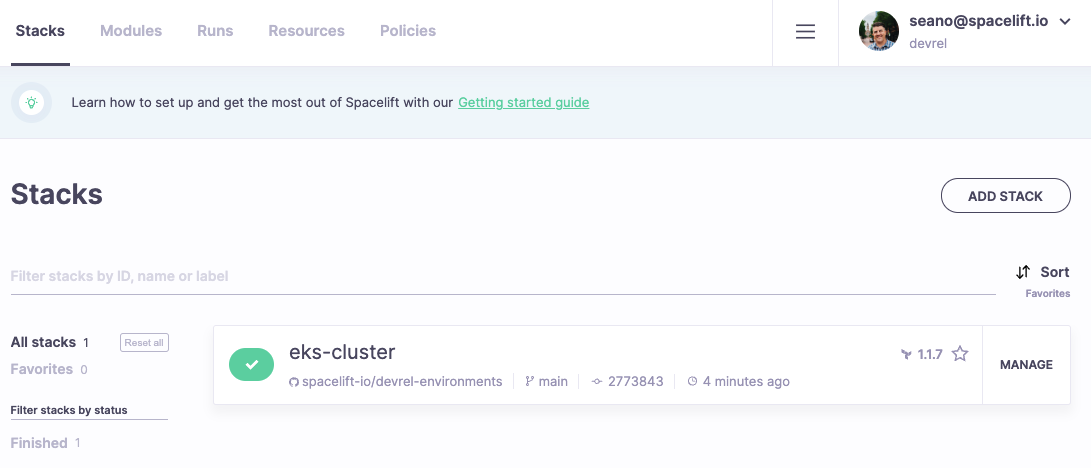
Task: Click the branch icon beside main
Action: pos(529,382)
